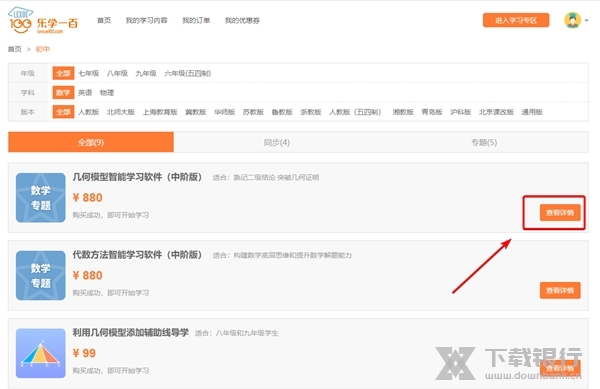
Task: Click the 进入学习专区 button
Action: click(516, 20)
